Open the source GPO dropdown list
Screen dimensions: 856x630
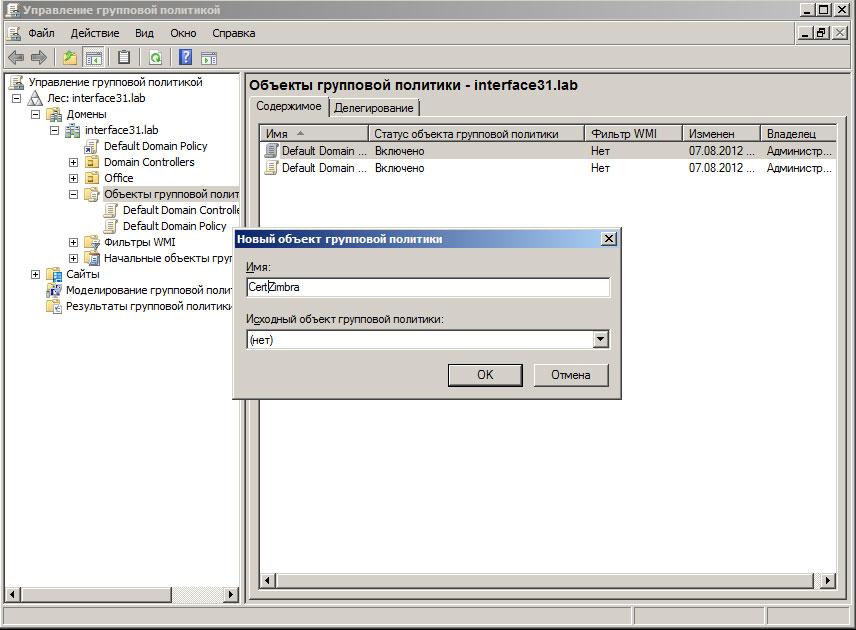coord(600,340)
